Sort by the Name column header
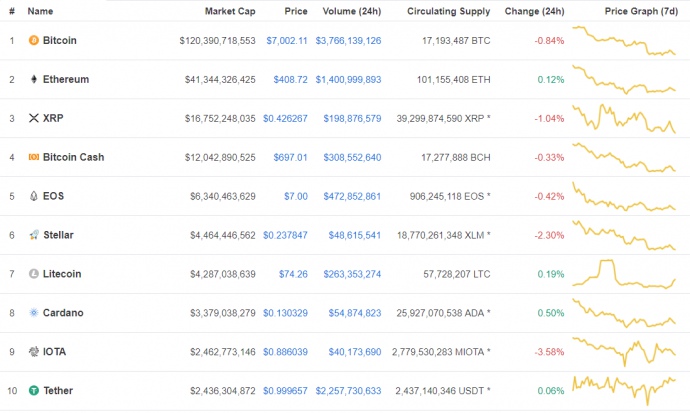The image size is (690, 413). click(40, 11)
